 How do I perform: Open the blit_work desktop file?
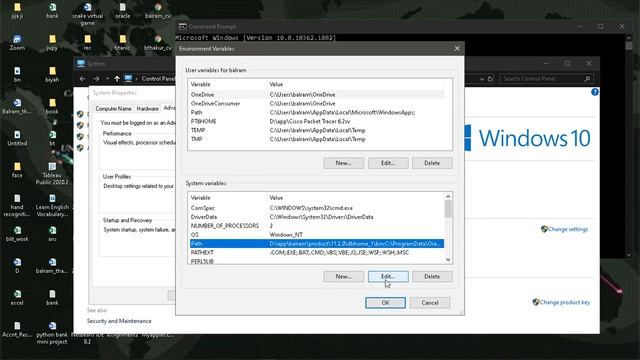17,234
